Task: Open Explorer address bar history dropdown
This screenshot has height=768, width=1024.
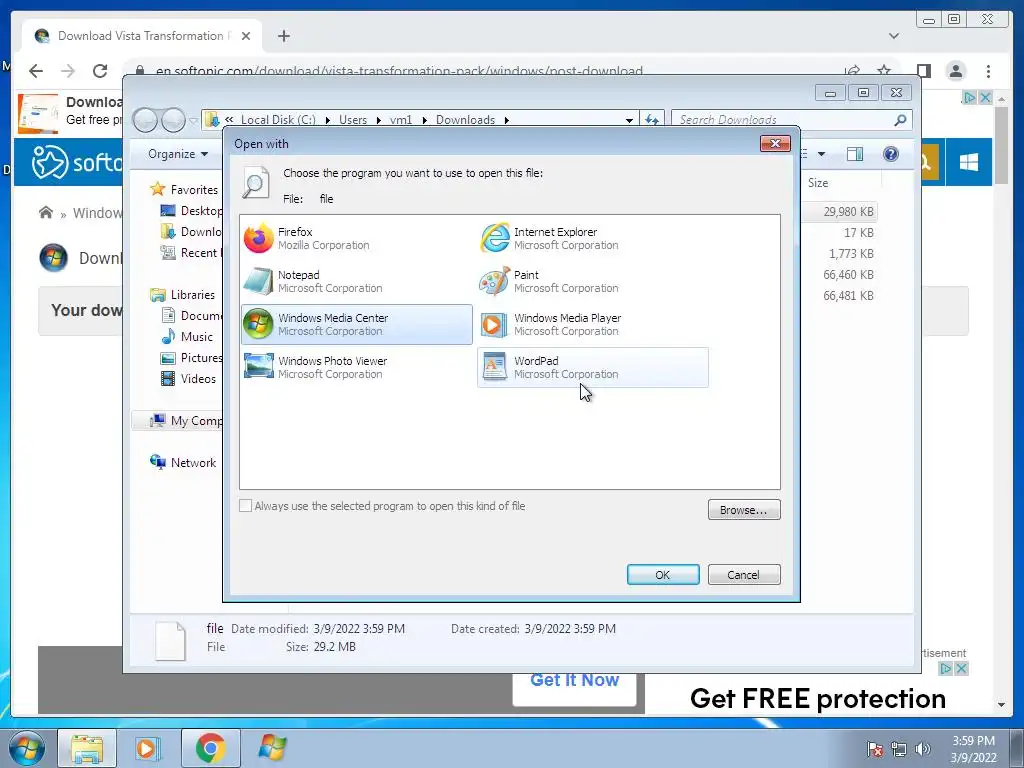Action: [629, 120]
